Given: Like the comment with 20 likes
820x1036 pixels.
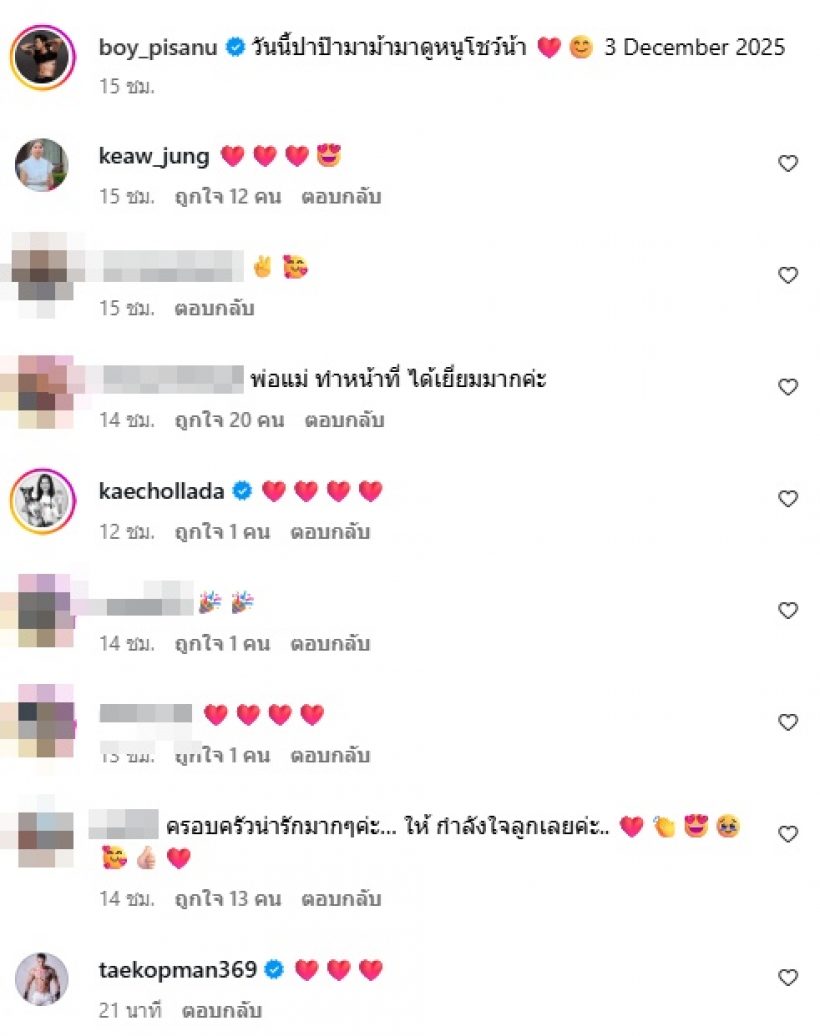Looking at the screenshot, I should pos(788,387).
